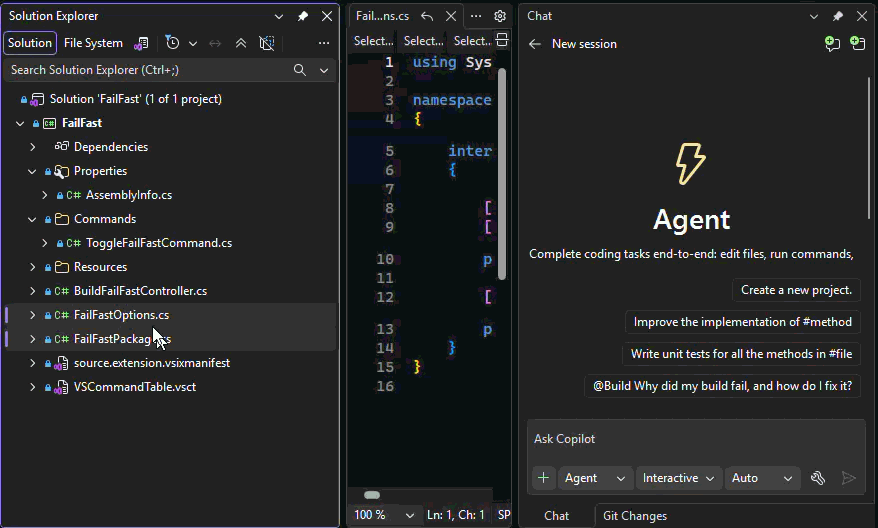This screenshot has width=878, height=528.
Task: Close the Fail...ns.cs editor tab
Action: click(451, 16)
